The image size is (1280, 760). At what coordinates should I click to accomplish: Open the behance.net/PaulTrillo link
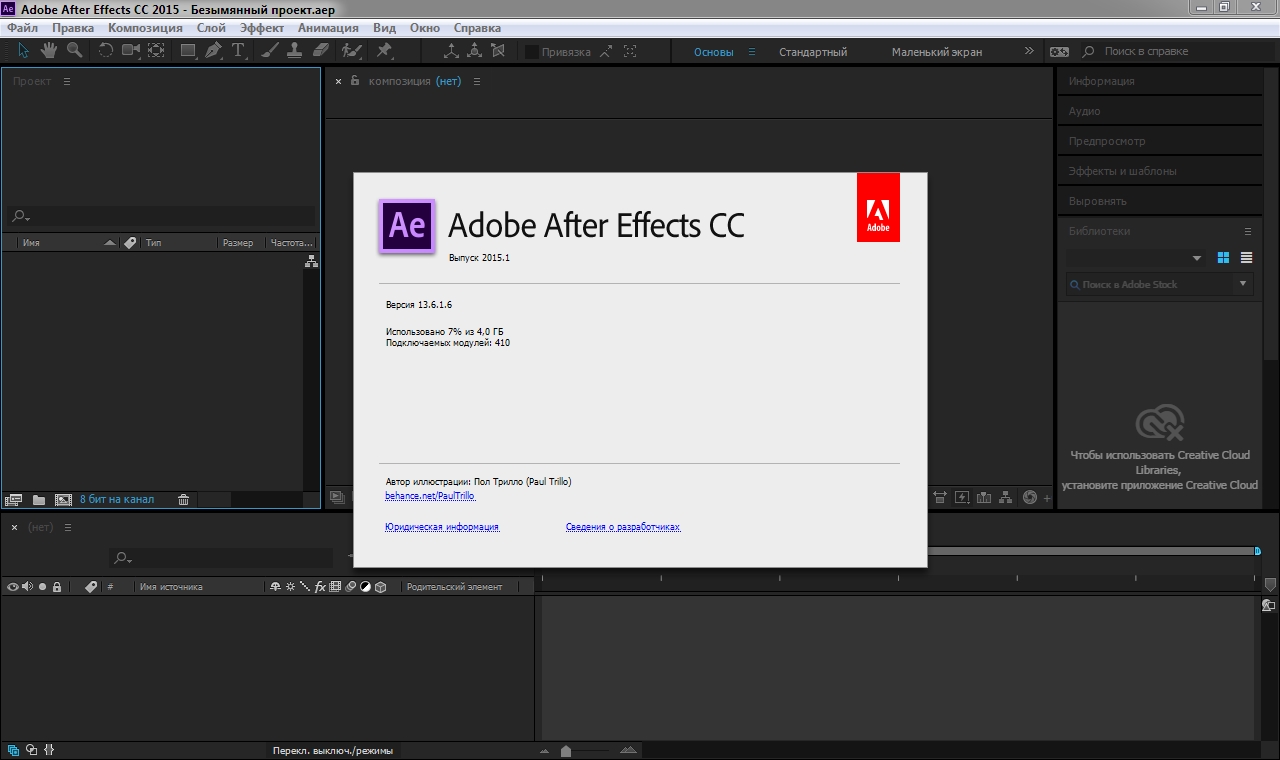click(430, 496)
